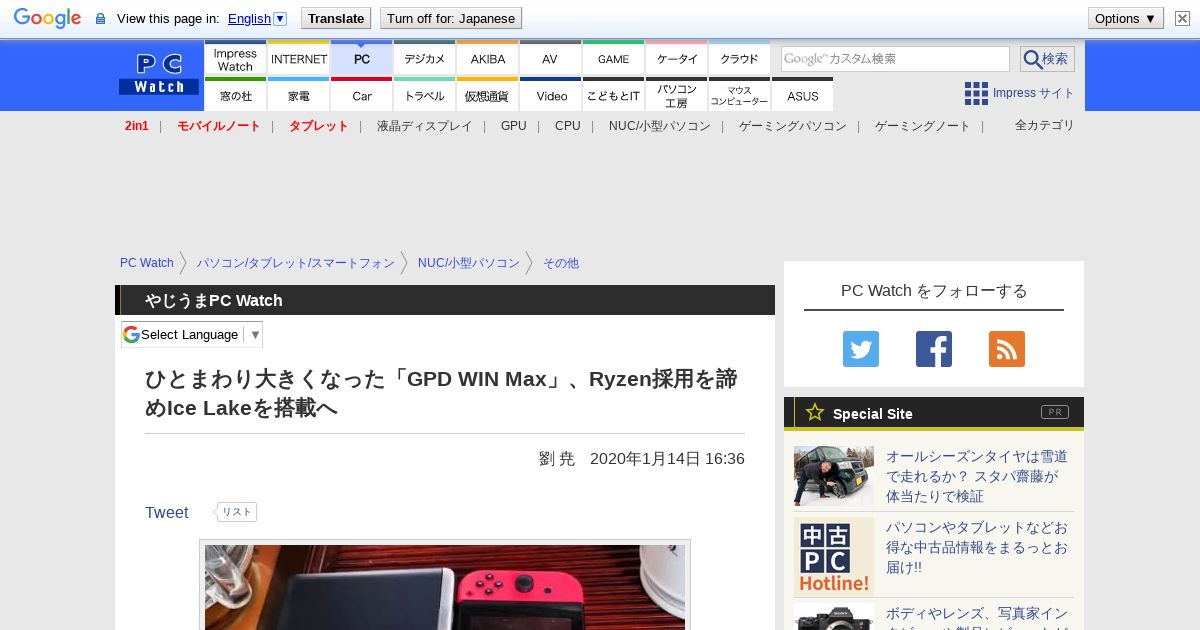The height and width of the screenshot is (630, 1200).
Task: Open the 全カテゴリ link
Action: [x=1045, y=125]
